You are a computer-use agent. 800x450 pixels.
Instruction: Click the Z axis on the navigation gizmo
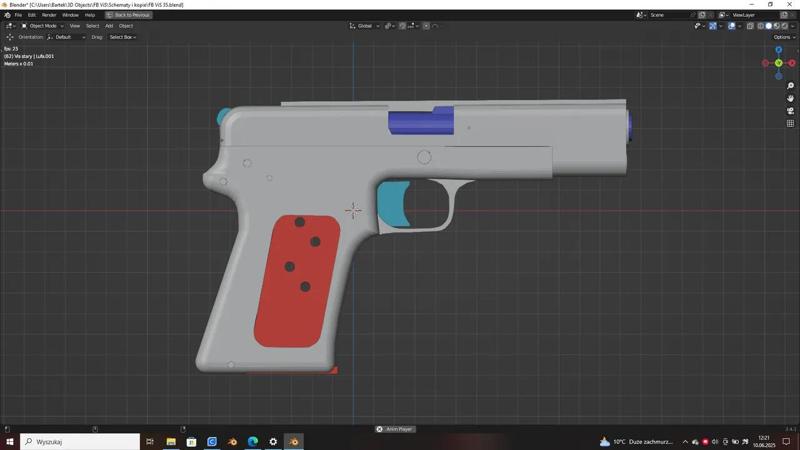pyautogui.click(x=779, y=50)
